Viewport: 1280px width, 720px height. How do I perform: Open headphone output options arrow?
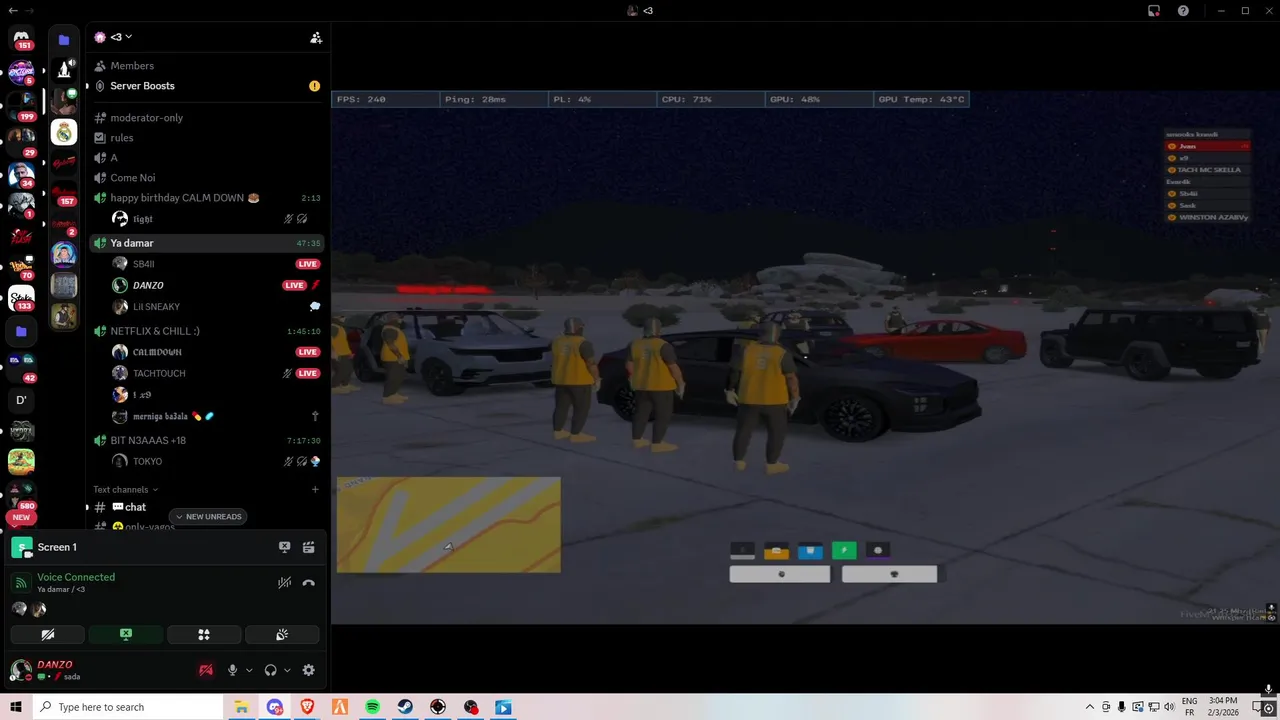(287, 670)
